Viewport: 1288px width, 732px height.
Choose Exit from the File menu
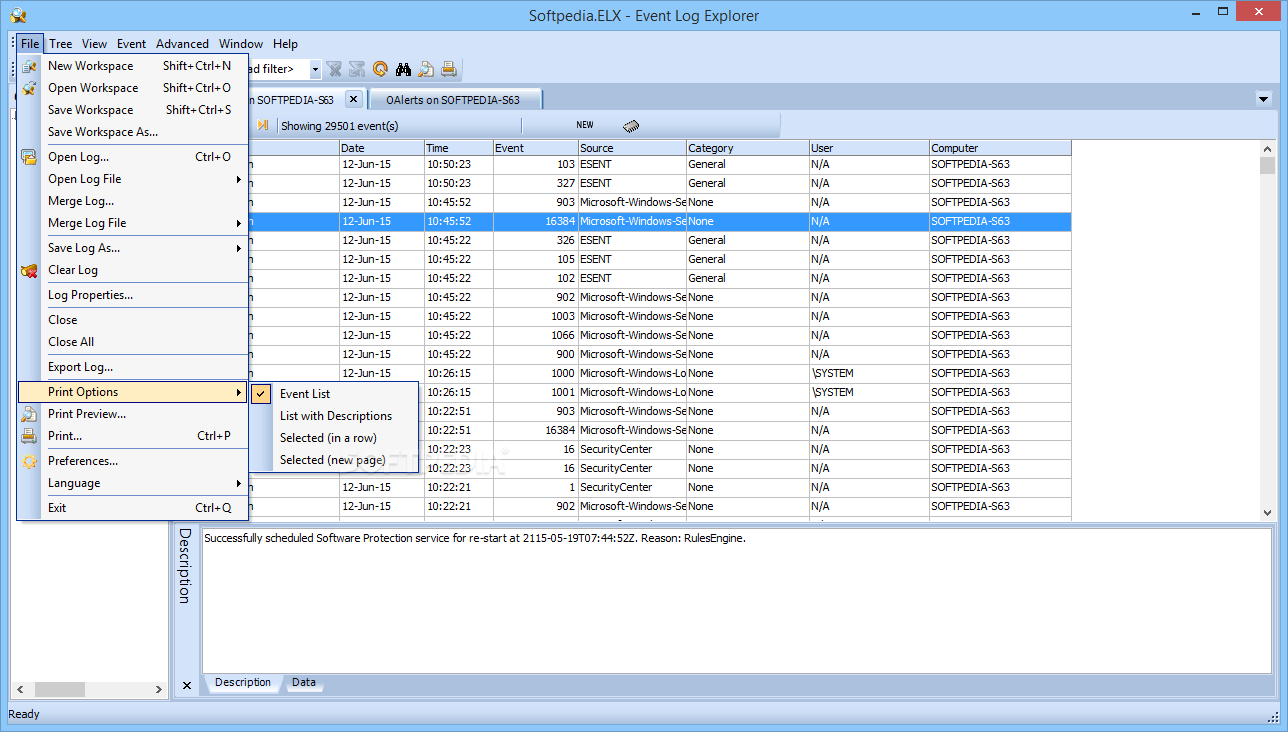(132, 508)
